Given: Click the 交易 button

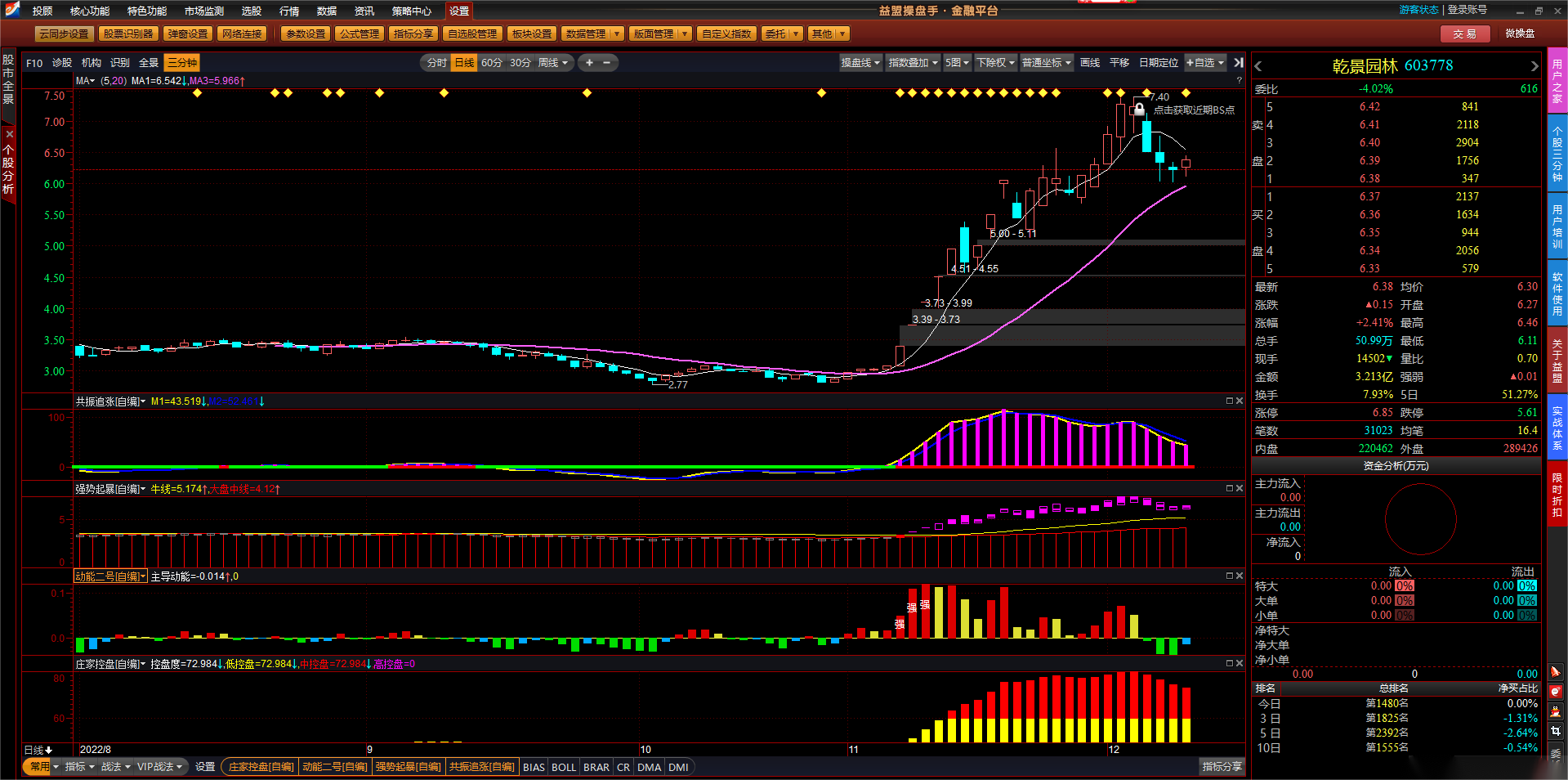Looking at the screenshot, I should point(1464,34).
